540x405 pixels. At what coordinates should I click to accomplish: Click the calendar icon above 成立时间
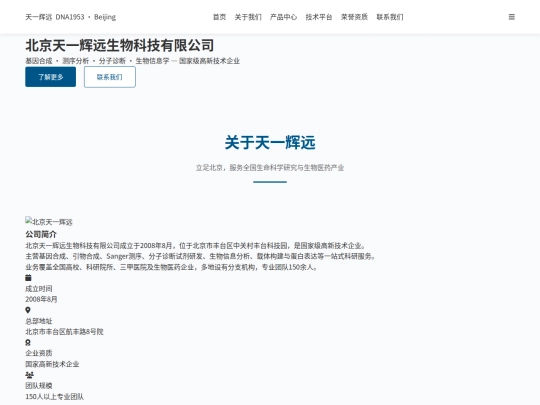(28, 278)
